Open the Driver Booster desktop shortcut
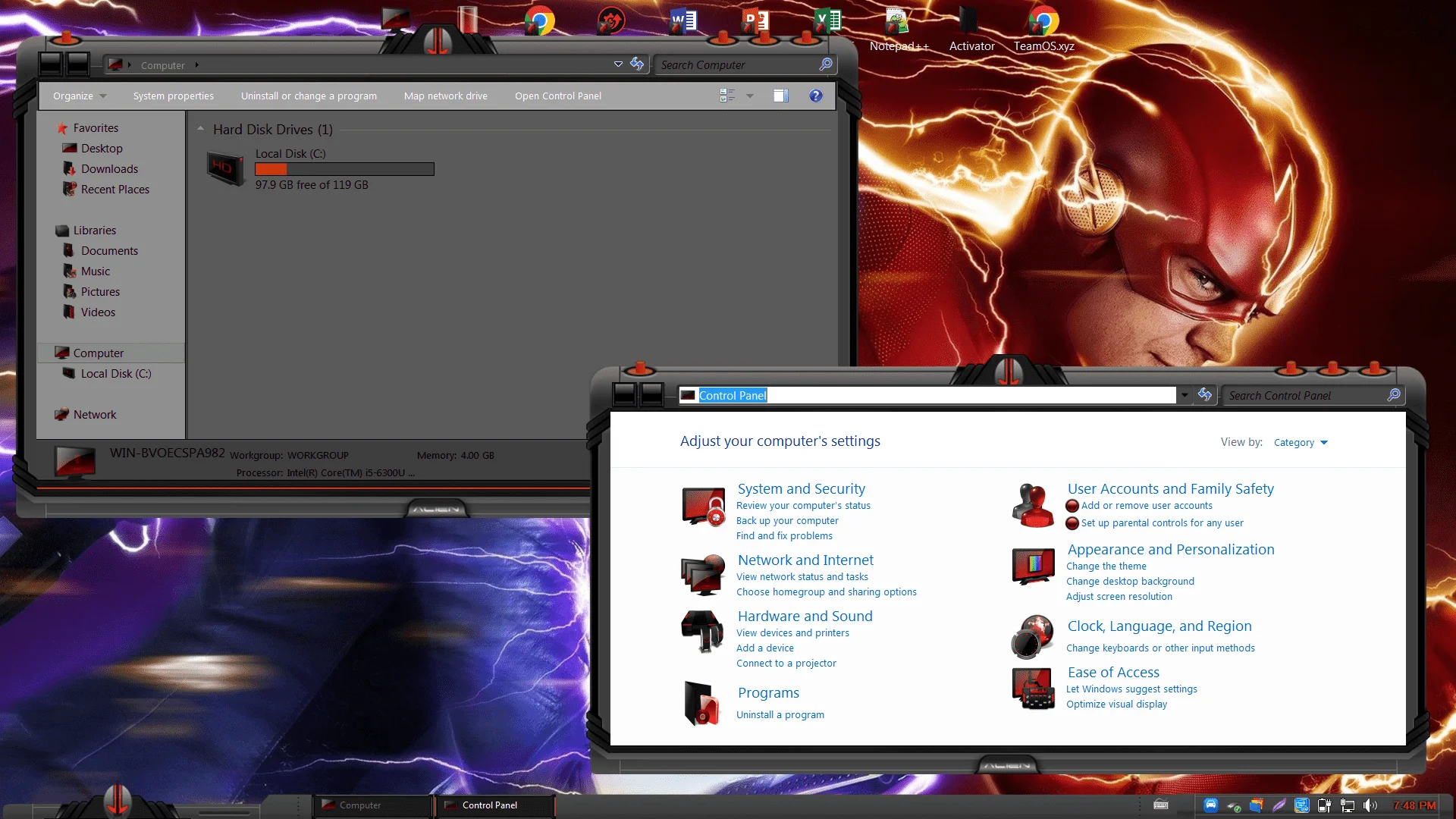Viewport: 1456px width, 819px height. pyautogui.click(x=611, y=20)
